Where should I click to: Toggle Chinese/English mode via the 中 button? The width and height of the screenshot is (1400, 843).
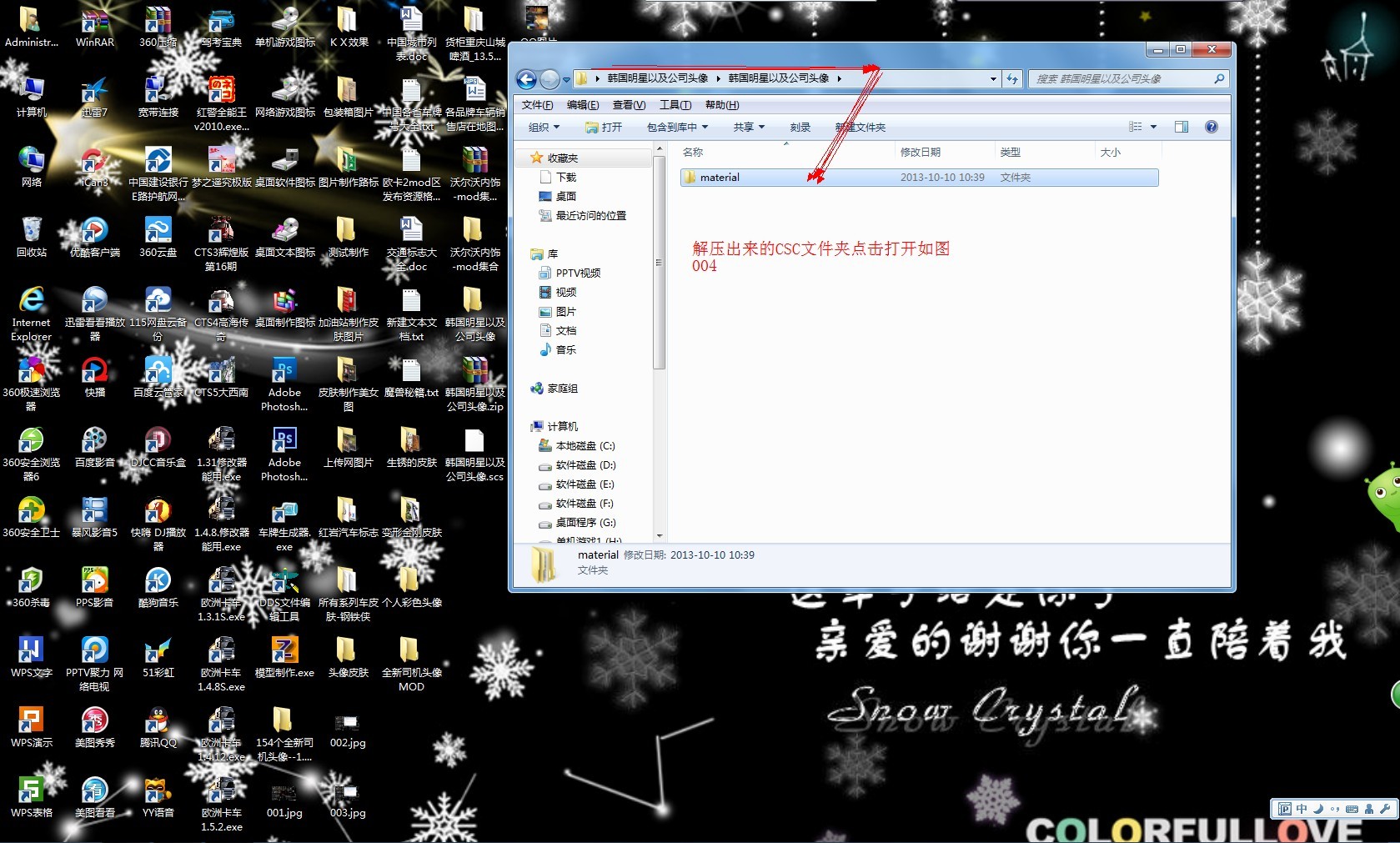click(x=1302, y=809)
